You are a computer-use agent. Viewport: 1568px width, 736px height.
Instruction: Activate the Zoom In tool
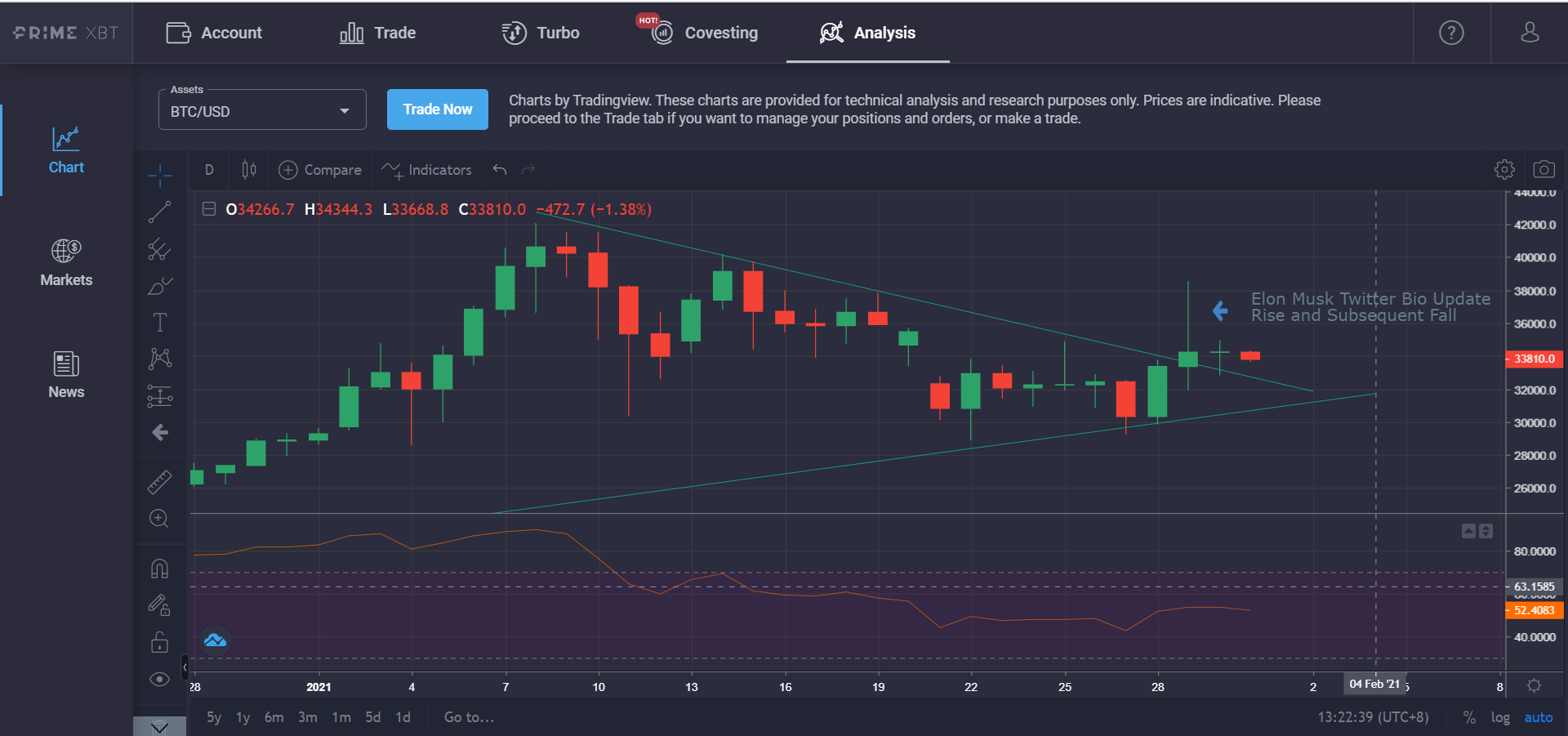160,519
